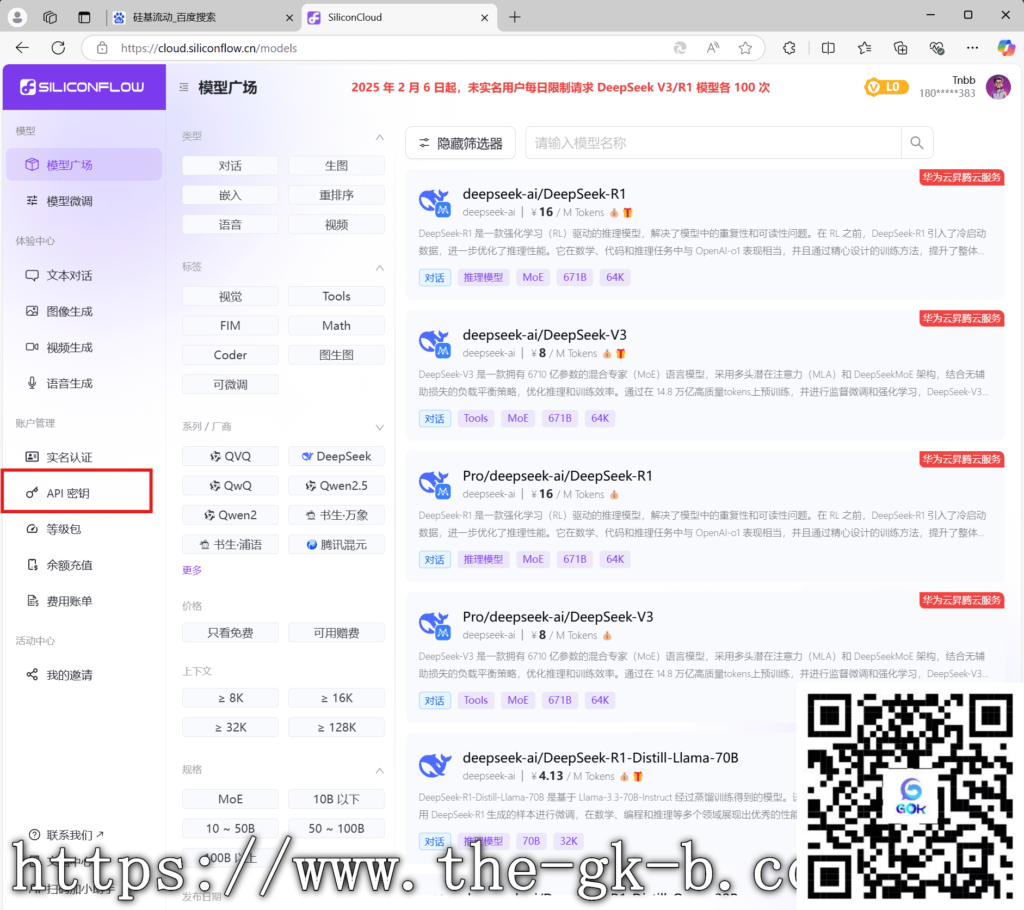Image resolution: width=1024 pixels, height=910 pixels.
Task: Open 图像生成 in the sidebar
Action: point(84,311)
